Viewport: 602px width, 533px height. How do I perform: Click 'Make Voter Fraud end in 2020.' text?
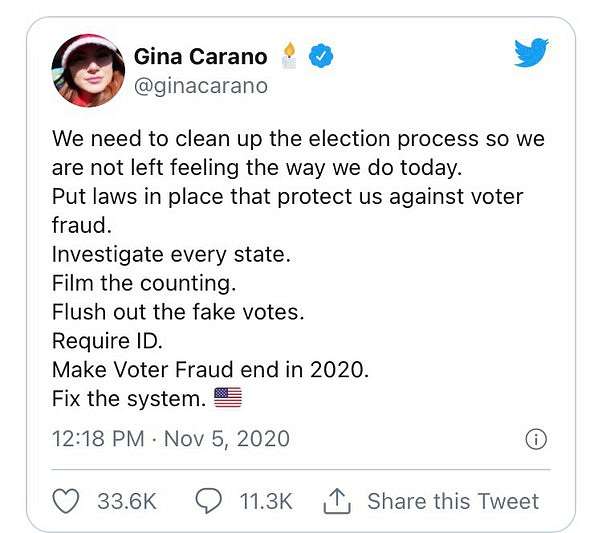coord(210,369)
